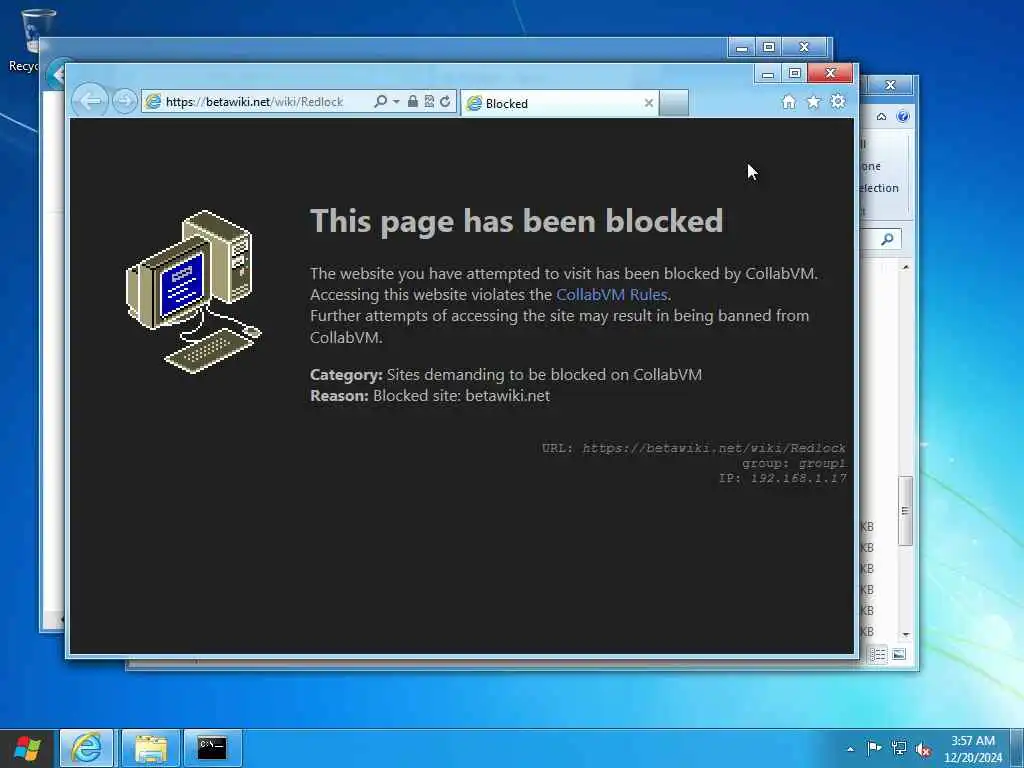Screen dimensions: 1024x768
Task: Click Explorer window scrollbar up arrow
Action: [905, 267]
